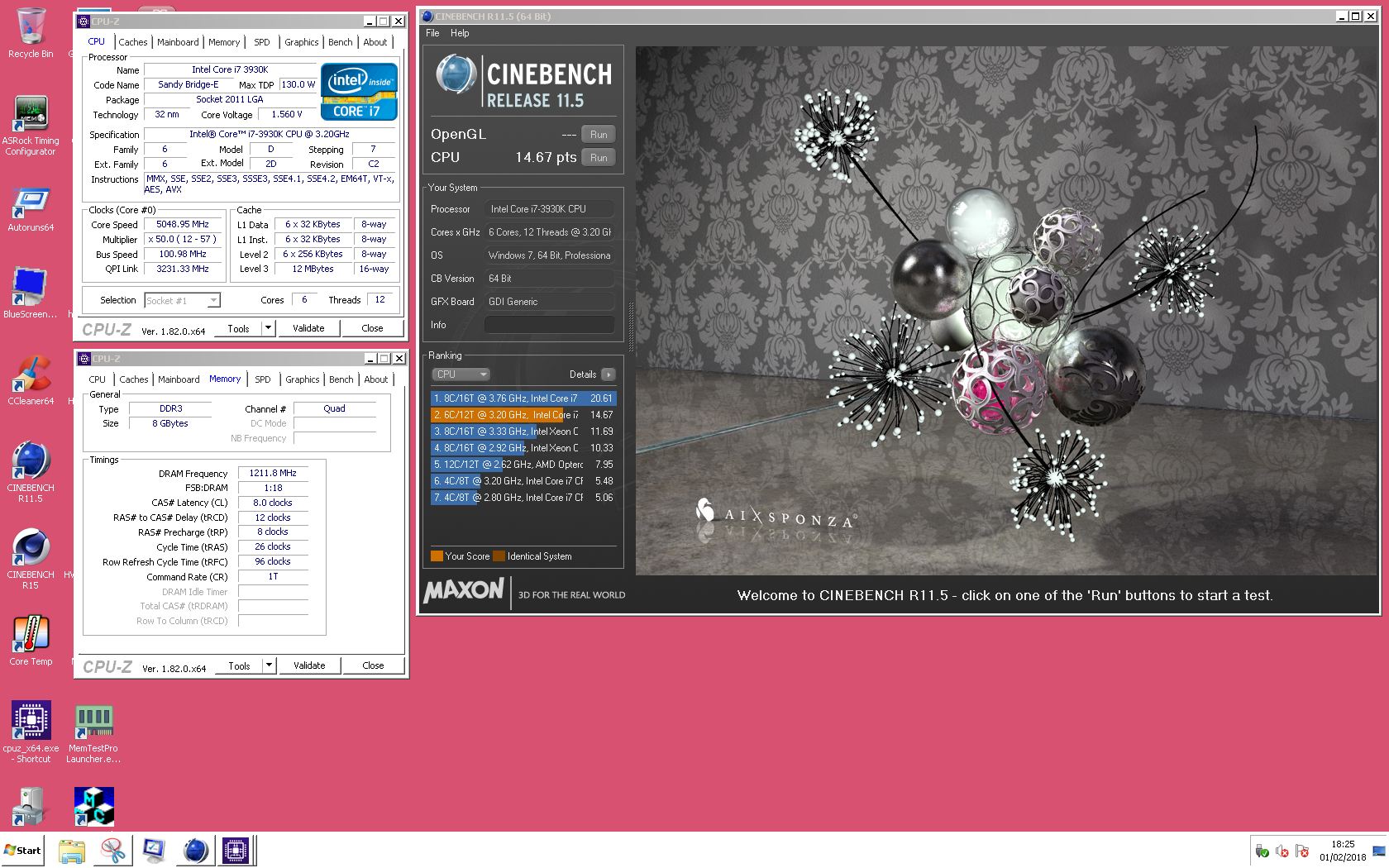
Task: Open the Snipping Tool taskbar icon
Action: [x=112, y=850]
